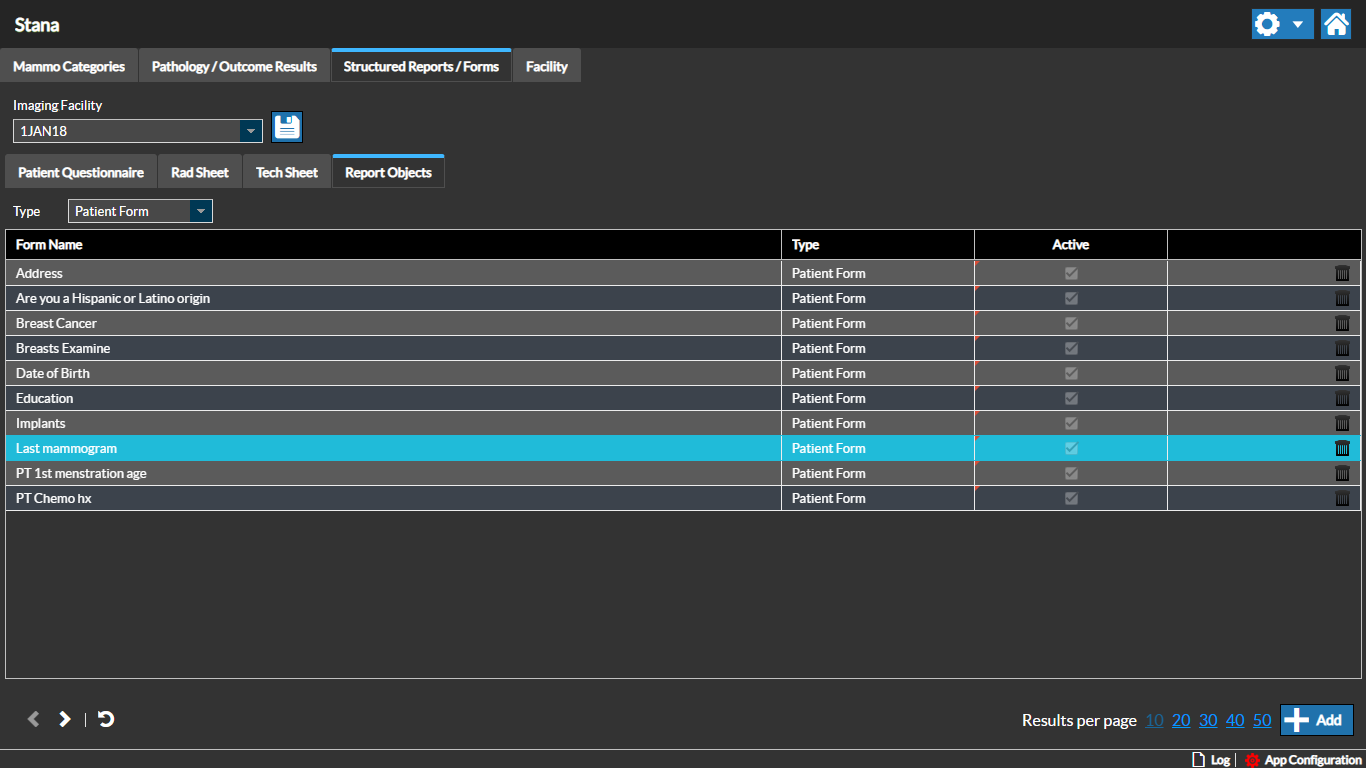The width and height of the screenshot is (1366, 768).
Task: Open the settings gear menu
Action: pos(1268,24)
